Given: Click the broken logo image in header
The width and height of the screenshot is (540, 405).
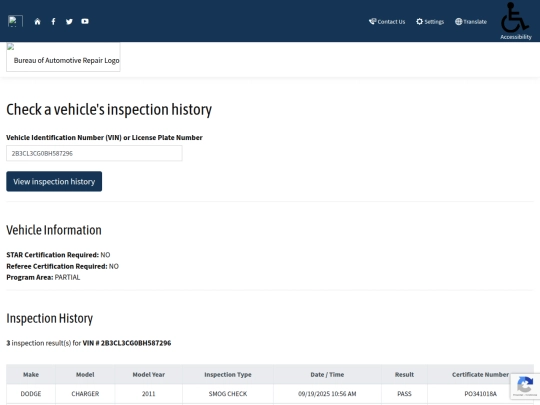Looking at the screenshot, I should (15, 21).
